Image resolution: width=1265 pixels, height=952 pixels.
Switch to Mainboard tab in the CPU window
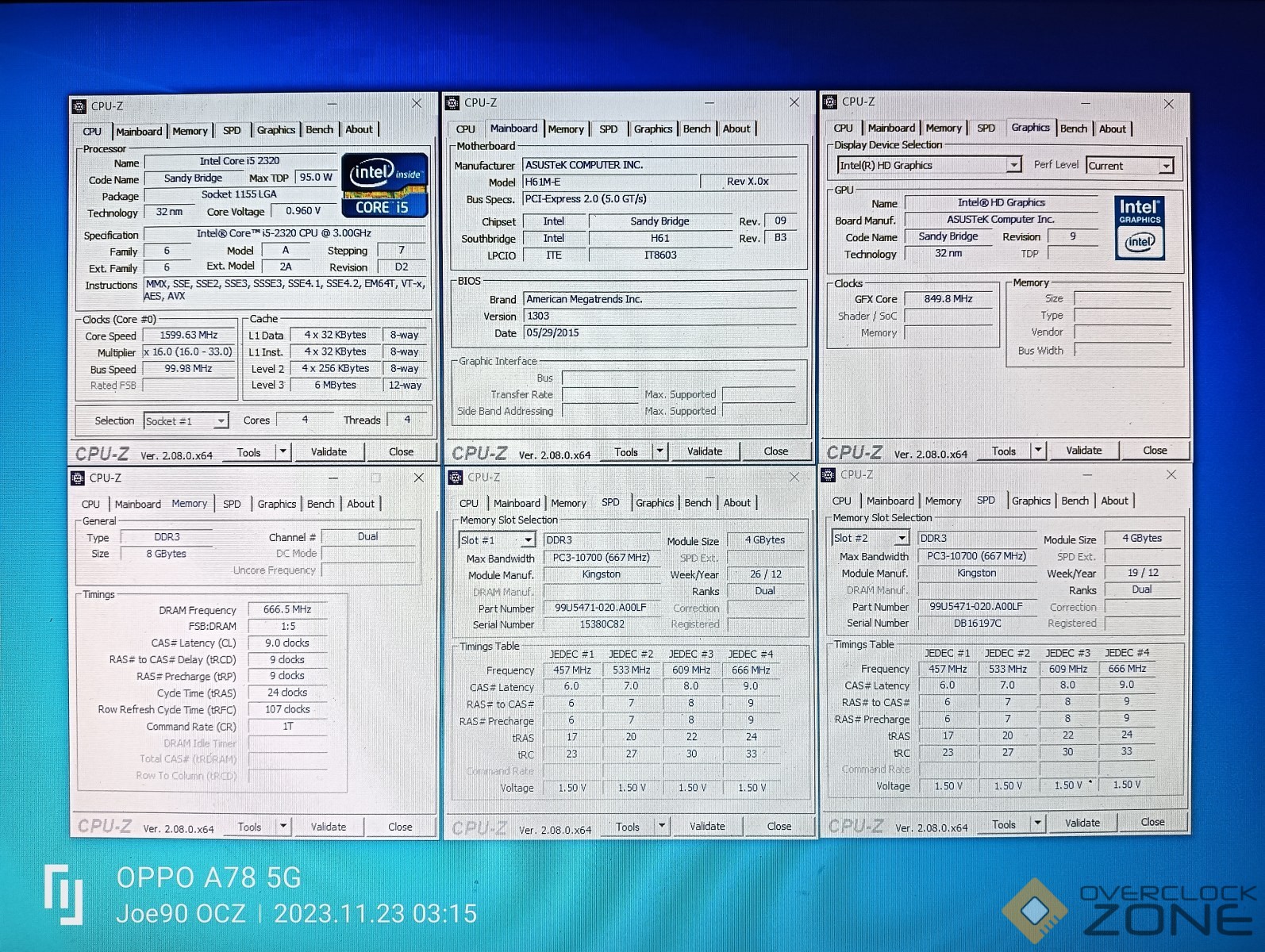click(139, 132)
